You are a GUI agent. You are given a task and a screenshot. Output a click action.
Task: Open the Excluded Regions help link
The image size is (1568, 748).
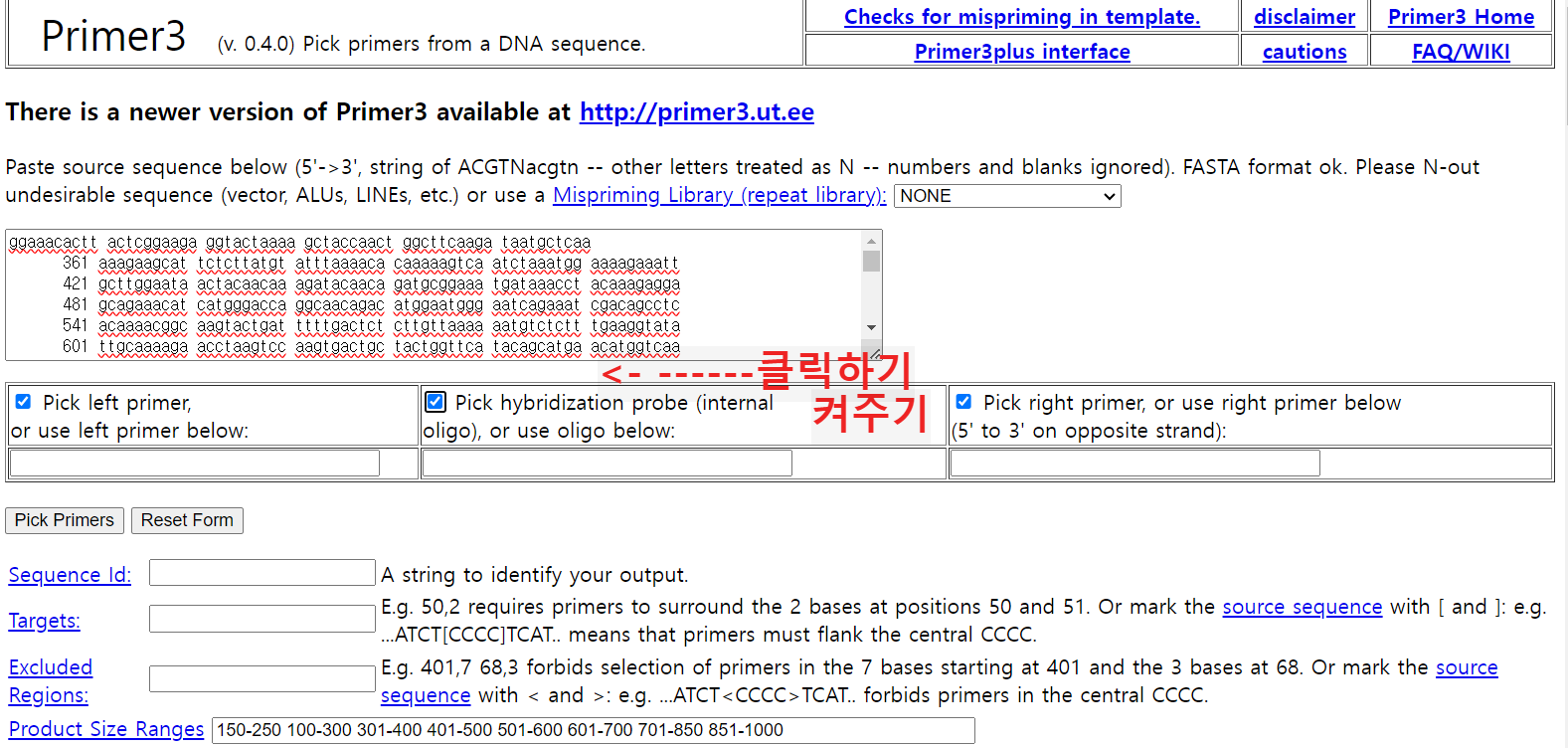[x=50, y=681]
